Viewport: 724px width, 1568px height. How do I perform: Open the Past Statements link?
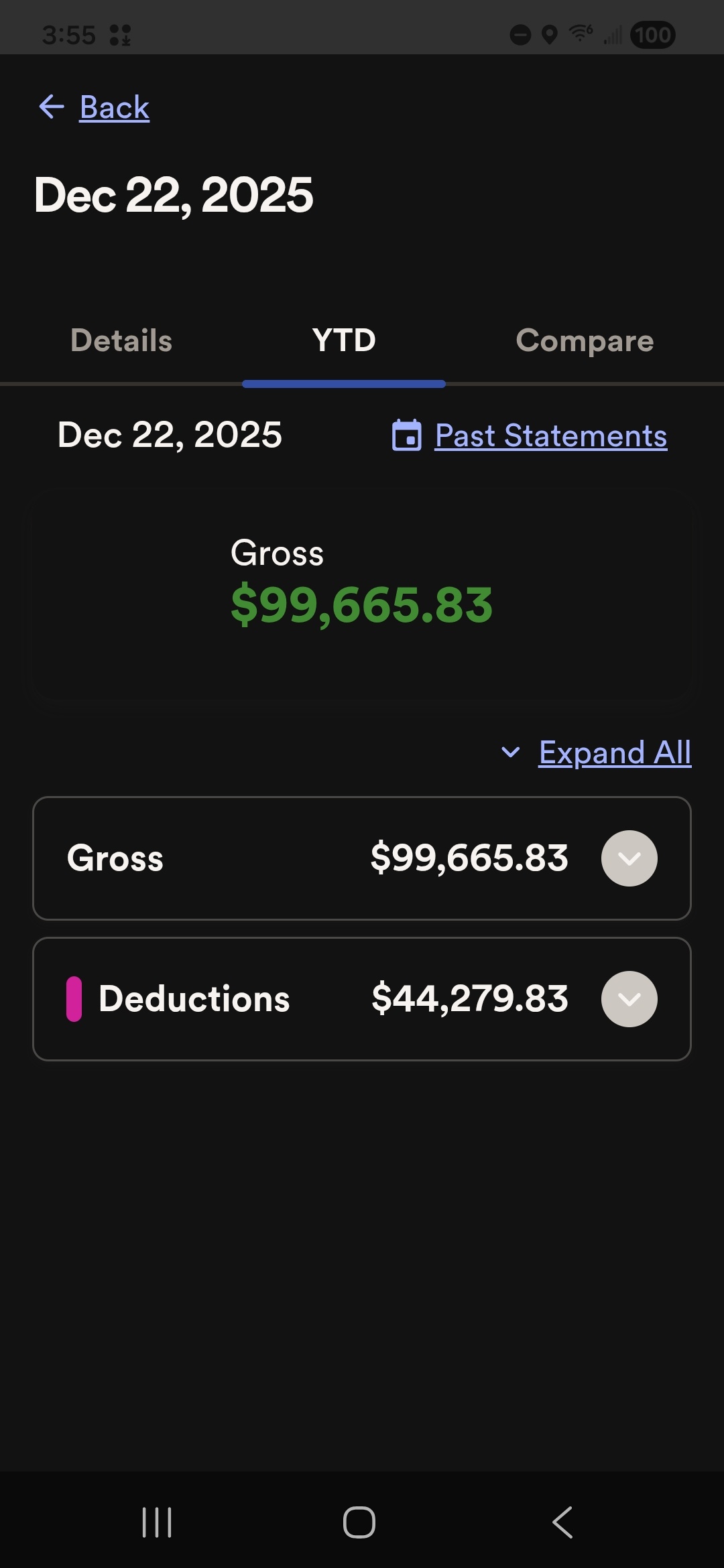point(550,436)
